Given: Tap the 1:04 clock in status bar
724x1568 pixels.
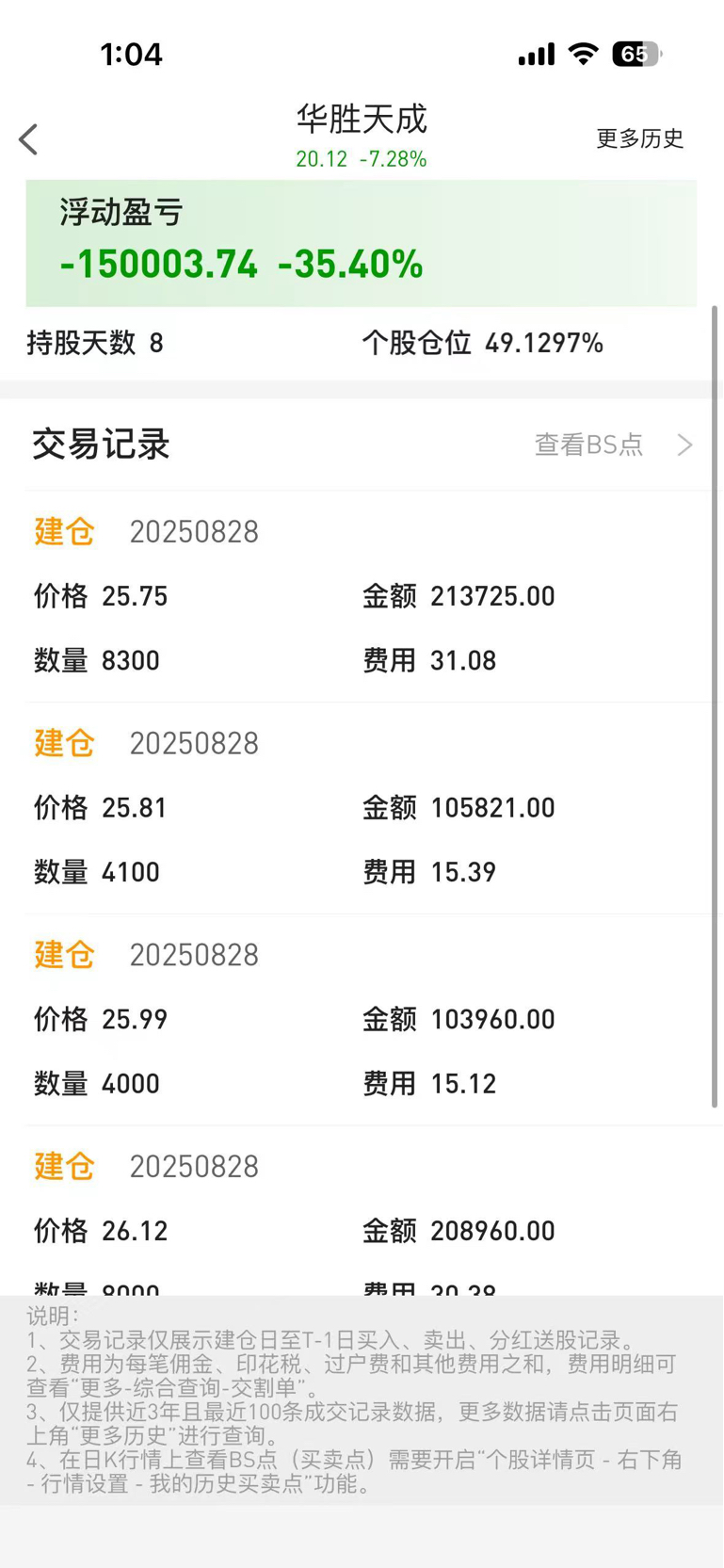Looking at the screenshot, I should coord(132,54).
